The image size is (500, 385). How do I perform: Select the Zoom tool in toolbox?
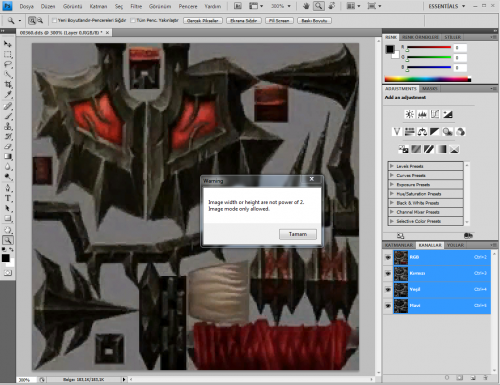tap(7, 240)
